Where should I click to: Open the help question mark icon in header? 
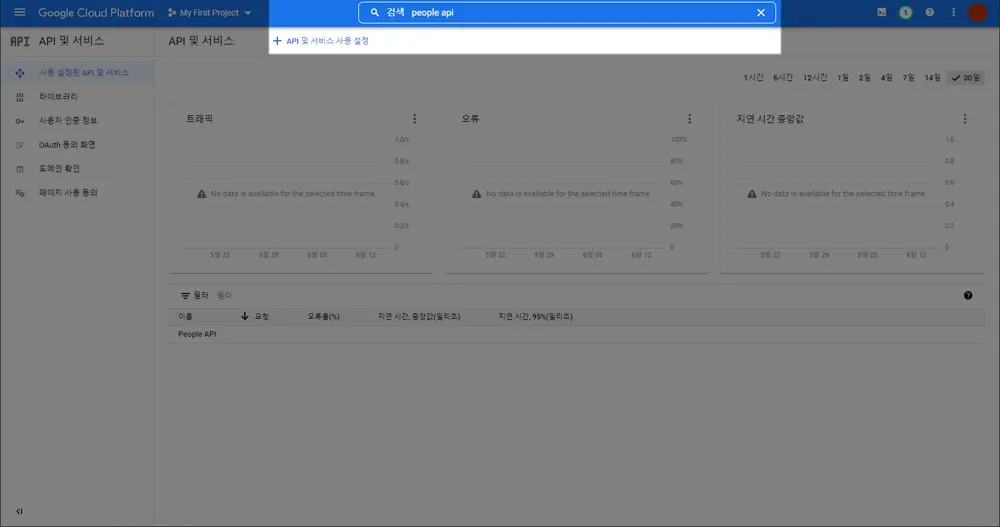[929, 12]
